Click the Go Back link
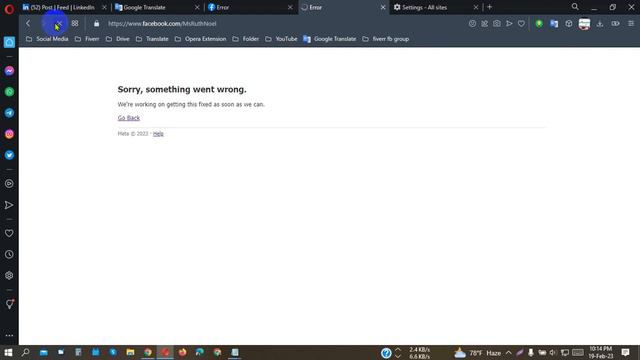This screenshot has width=640, height=360. coord(129,118)
